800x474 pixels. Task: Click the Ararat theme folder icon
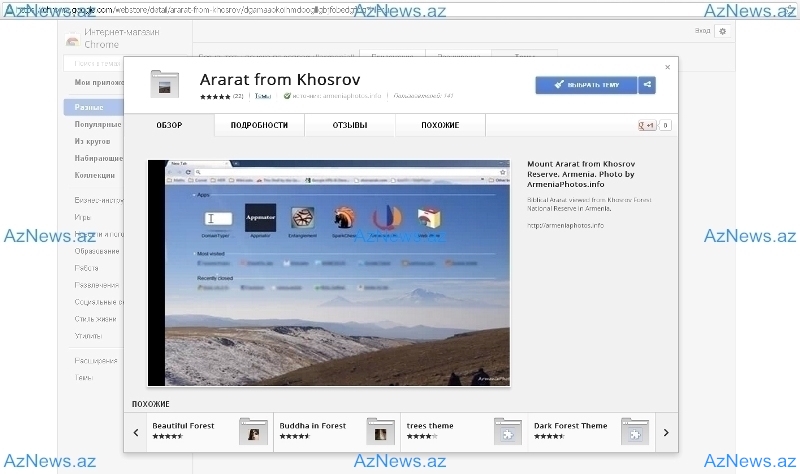coord(164,84)
